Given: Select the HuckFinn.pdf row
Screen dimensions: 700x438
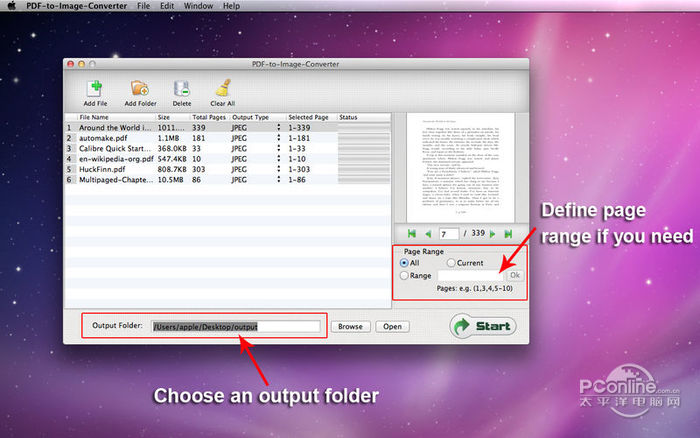Looking at the screenshot, I should 228,169.
